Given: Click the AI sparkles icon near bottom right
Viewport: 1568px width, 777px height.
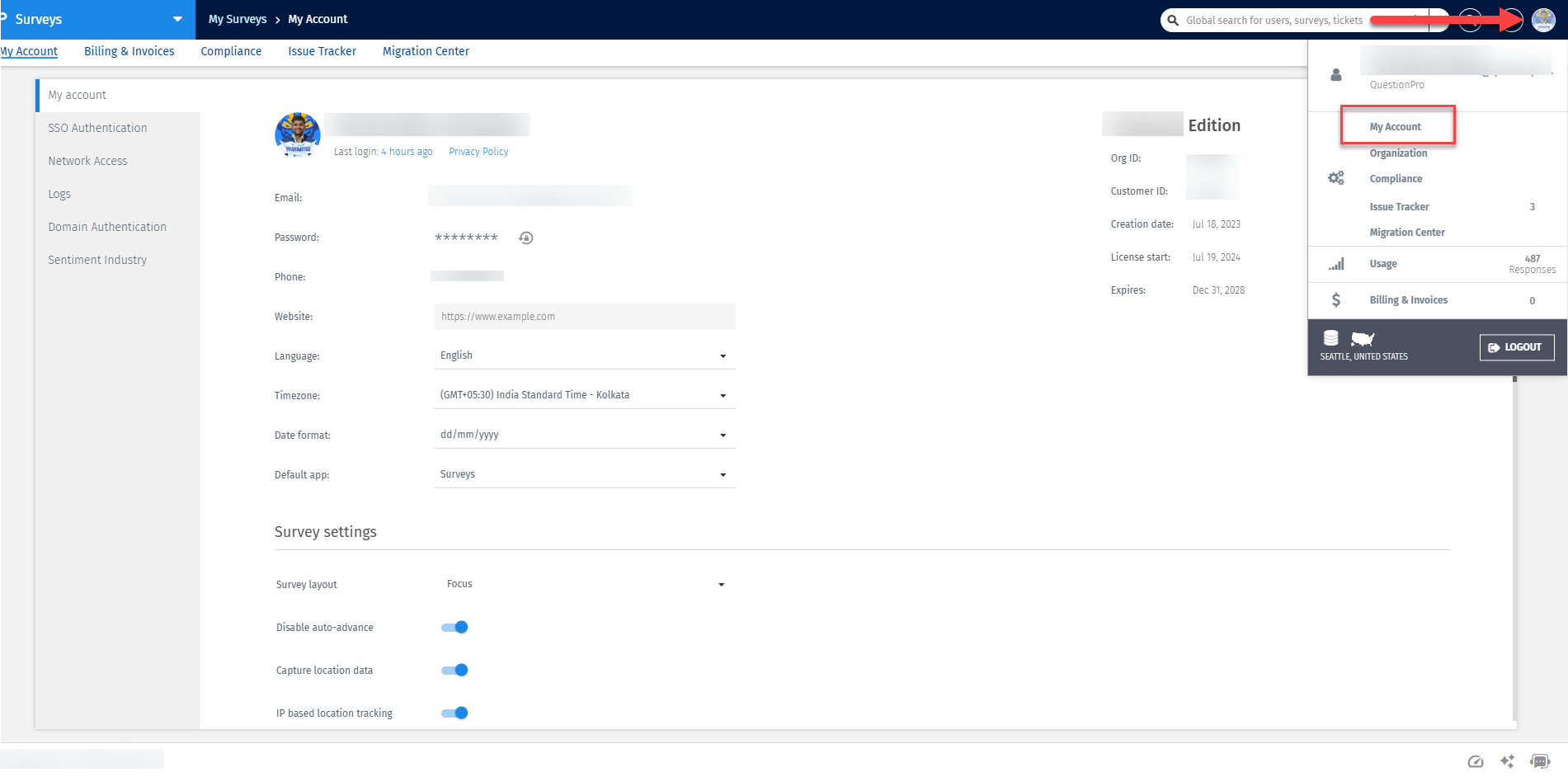Looking at the screenshot, I should 1508,761.
